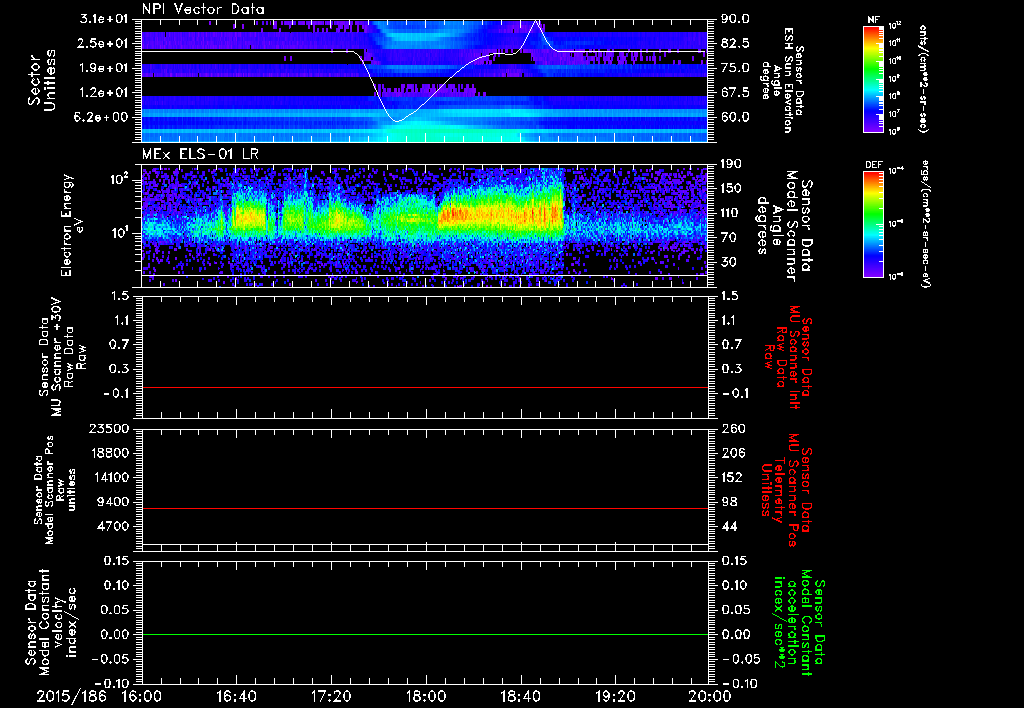1024x708 pixels.
Task: Click the '60.0' sun elevation tick label
Action: (735, 117)
